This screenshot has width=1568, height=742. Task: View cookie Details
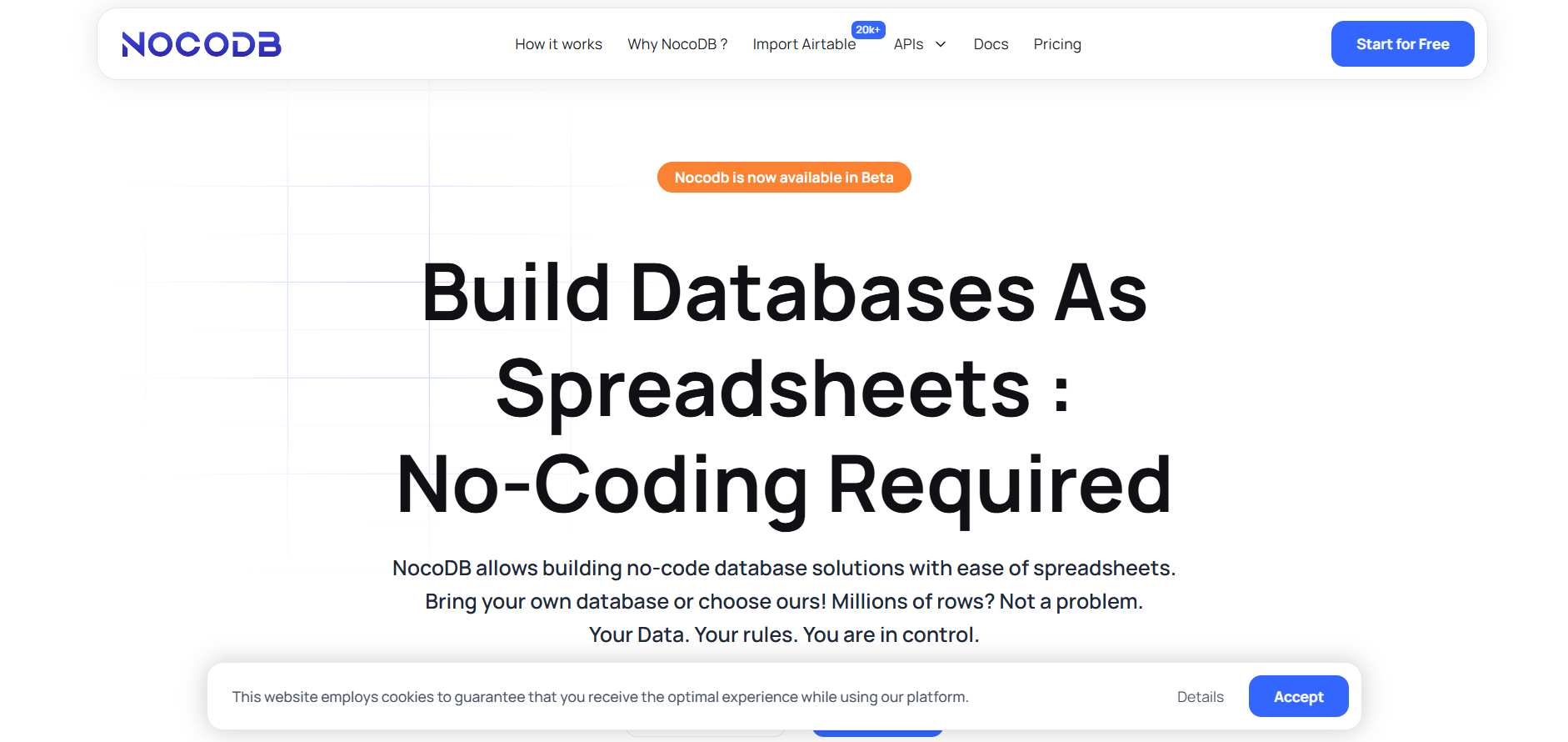tap(1200, 697)
